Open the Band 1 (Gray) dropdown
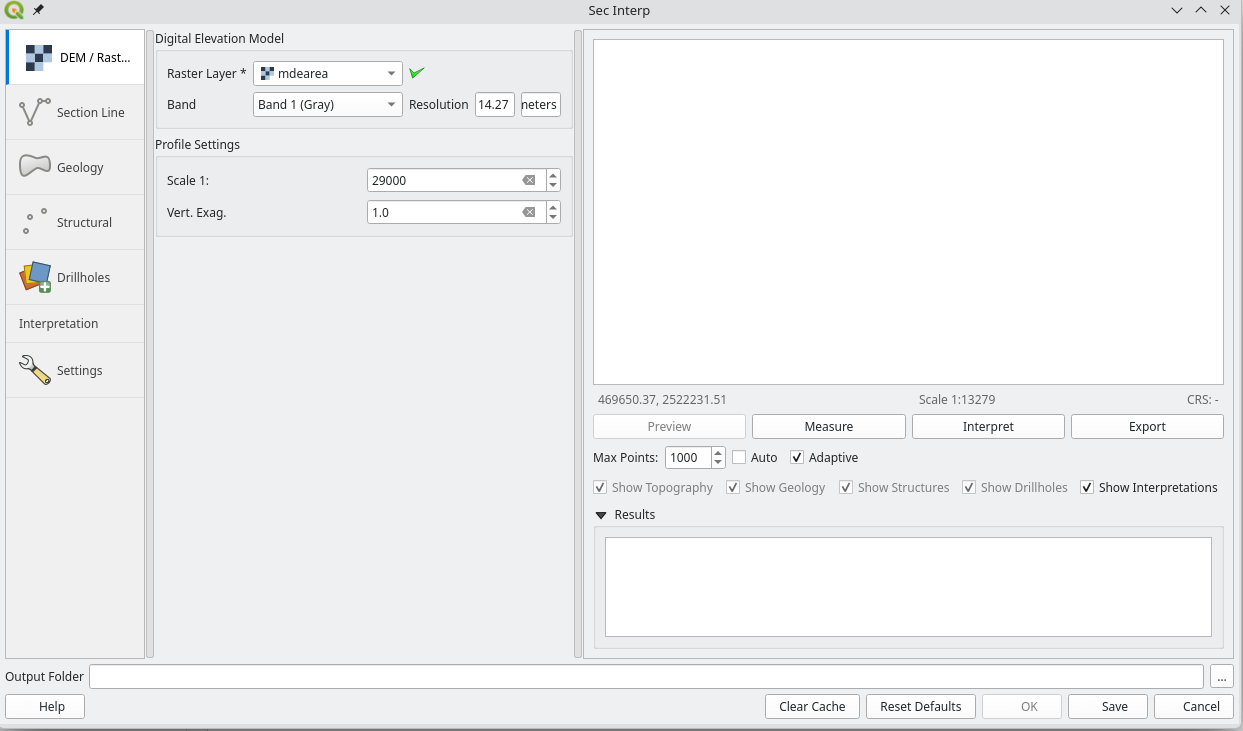1243x731 pixels. 327,104
